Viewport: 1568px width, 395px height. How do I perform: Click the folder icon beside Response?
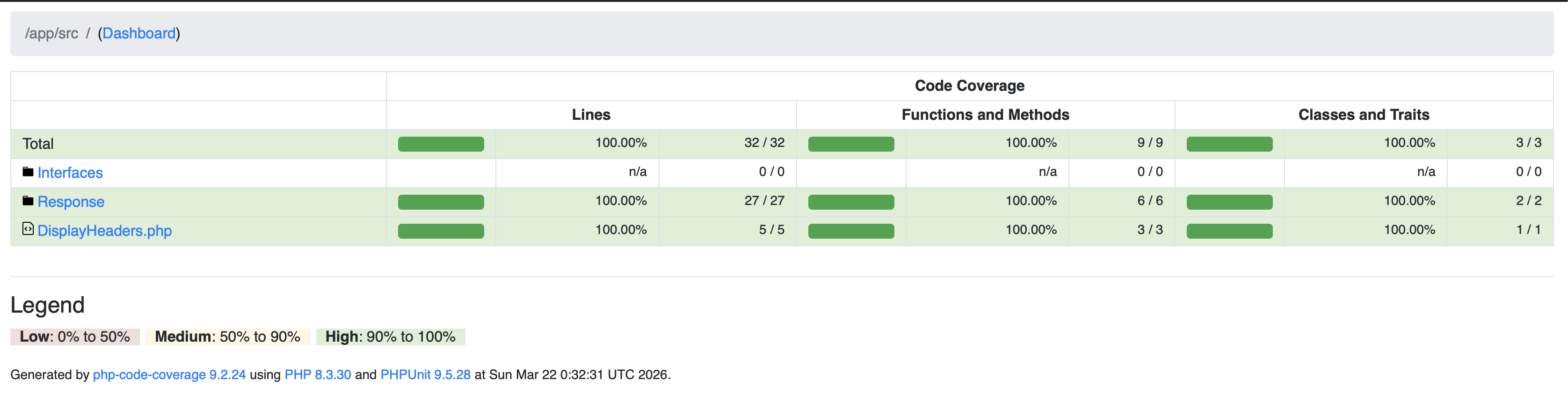pos(28,201)
